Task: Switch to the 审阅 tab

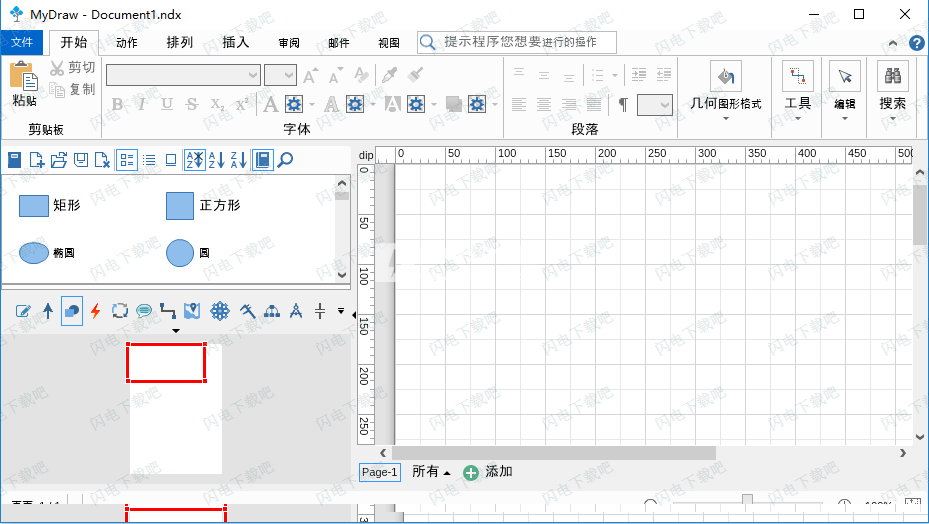Action: [x=289, y=43]
